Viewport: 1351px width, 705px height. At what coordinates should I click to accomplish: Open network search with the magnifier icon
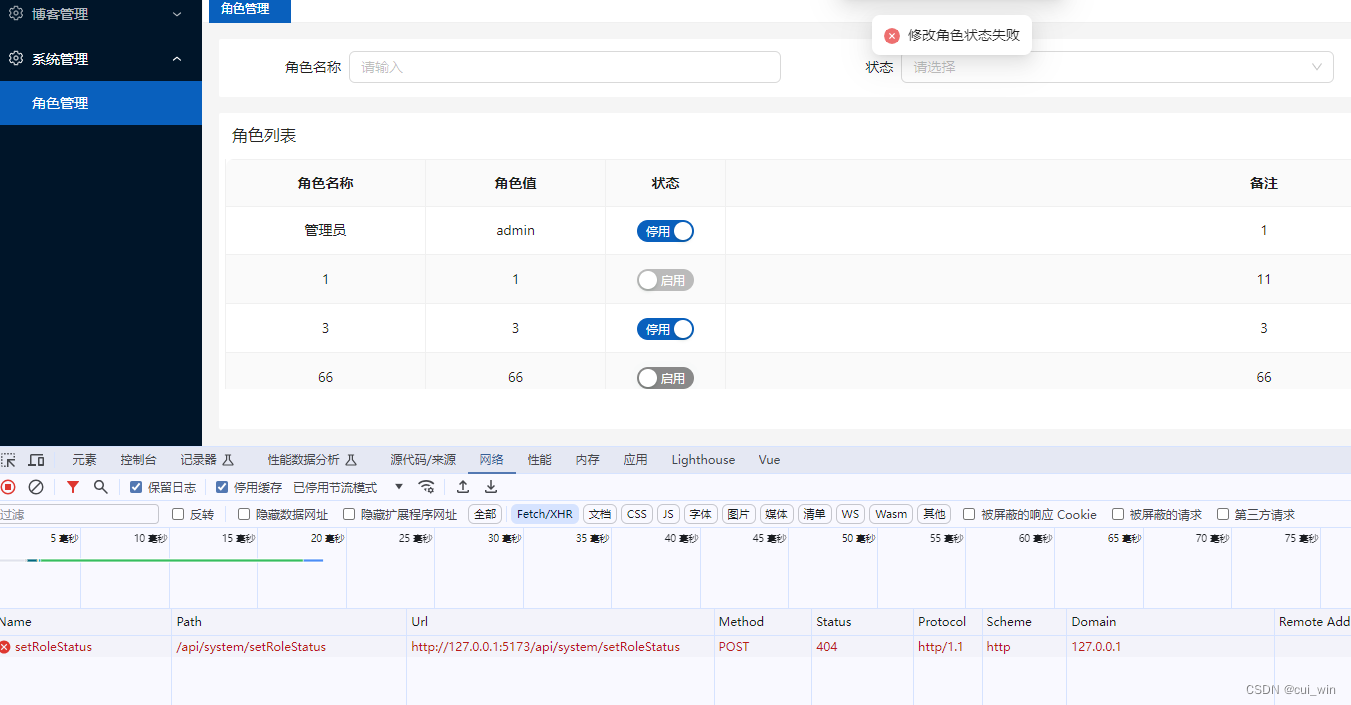tap(100, 487)
